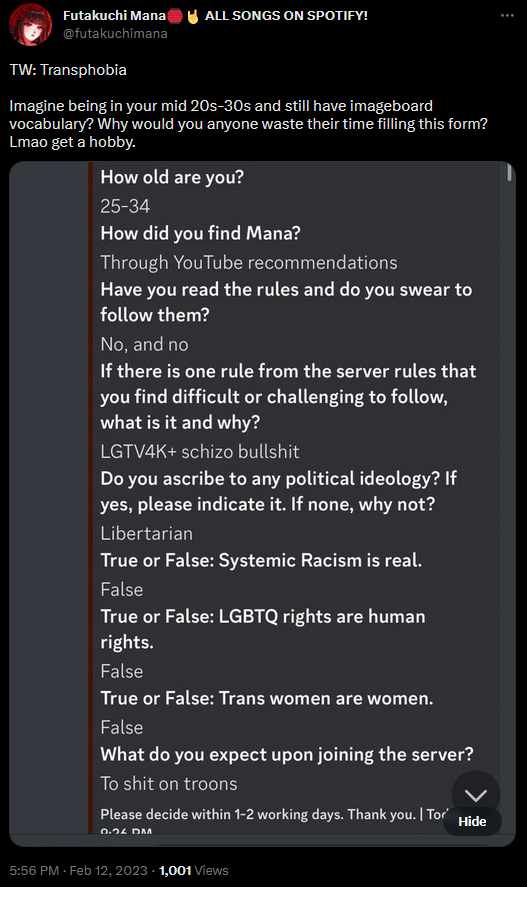Open the @futakuchimana handle link
The image size is (527, 917).
click(x=115, y=34)
